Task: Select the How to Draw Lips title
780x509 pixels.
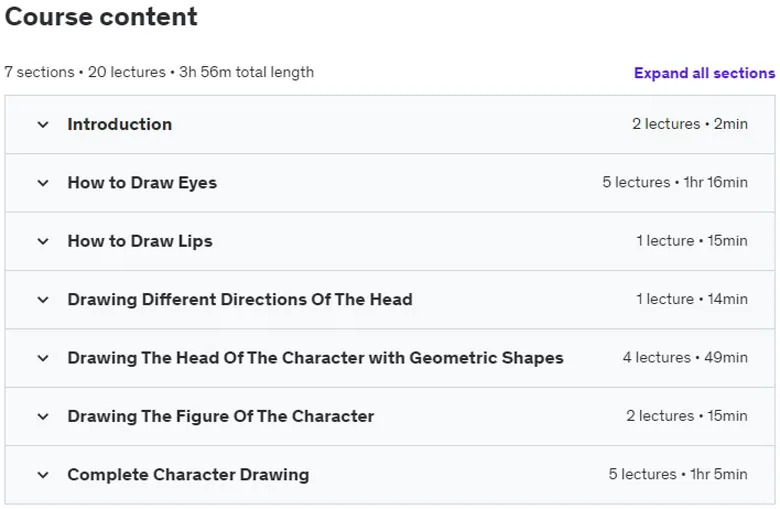Action: [140, 241]
